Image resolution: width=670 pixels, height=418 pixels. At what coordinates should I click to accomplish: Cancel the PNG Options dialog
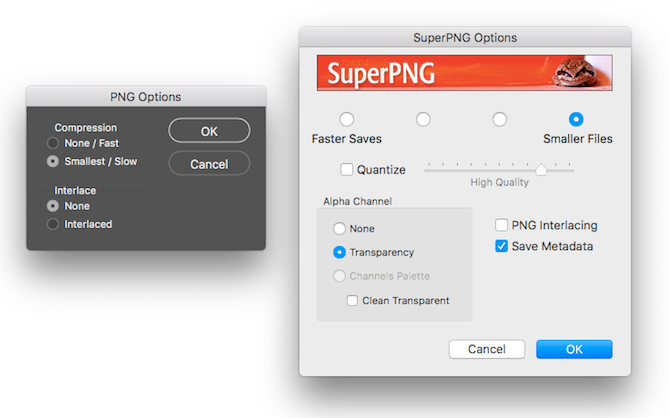pos(209,164)
